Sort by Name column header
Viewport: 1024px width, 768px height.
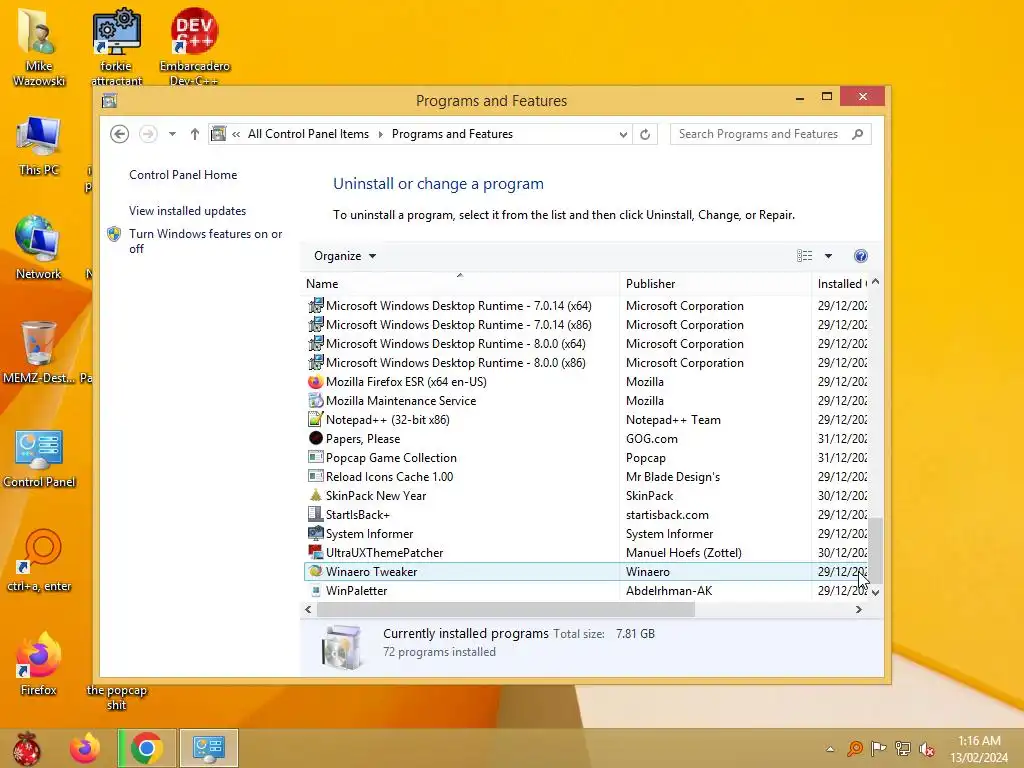(460, 283)
